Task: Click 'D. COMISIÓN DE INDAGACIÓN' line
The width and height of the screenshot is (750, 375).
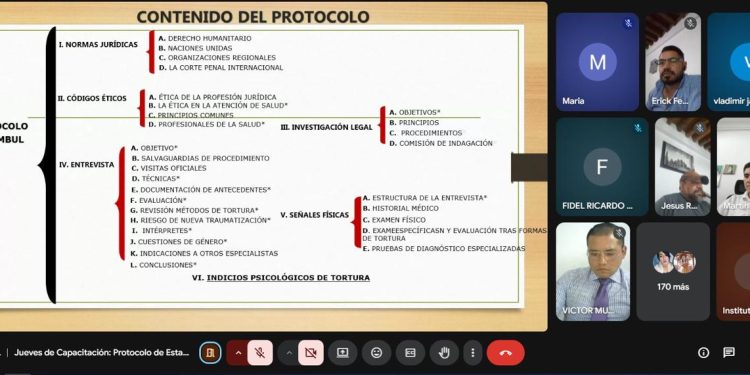Action: tap(441, 143)
